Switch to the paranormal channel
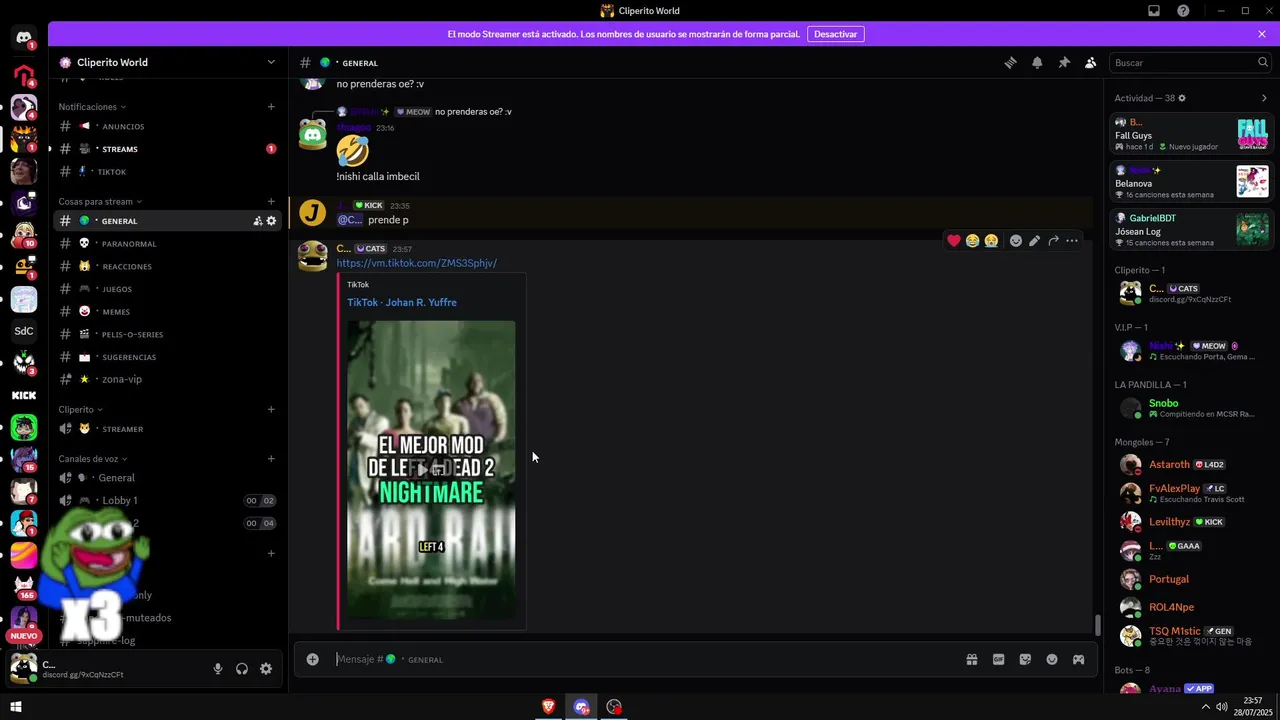The width and height of the screenshot is (1280, 720). pos(168,243)
